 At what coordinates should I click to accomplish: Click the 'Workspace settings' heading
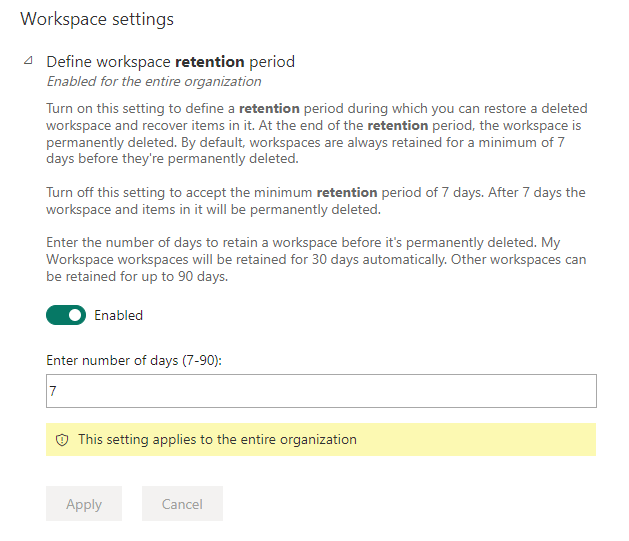97,19
